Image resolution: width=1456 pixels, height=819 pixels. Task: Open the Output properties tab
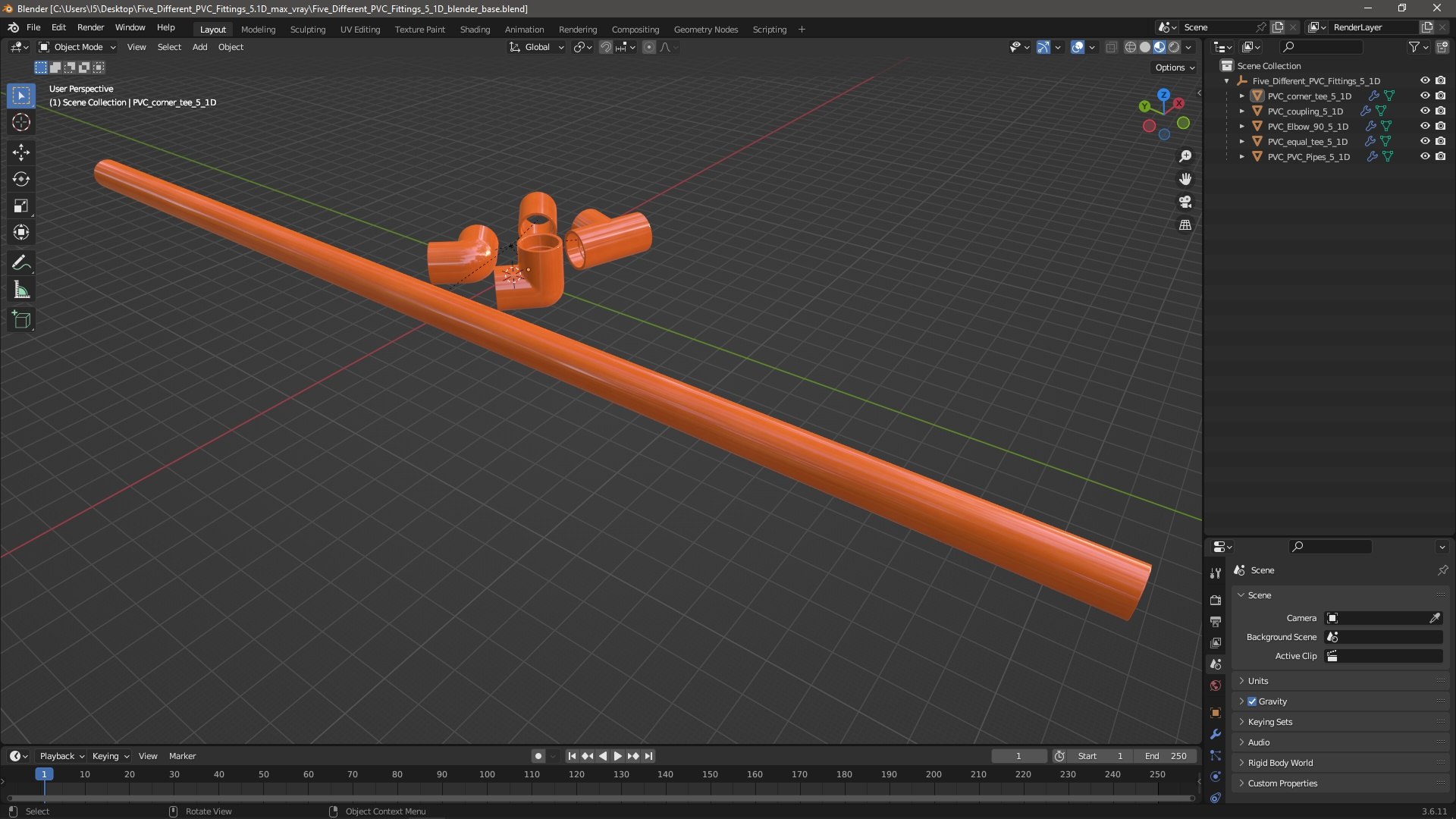(x=1216, y=621)
